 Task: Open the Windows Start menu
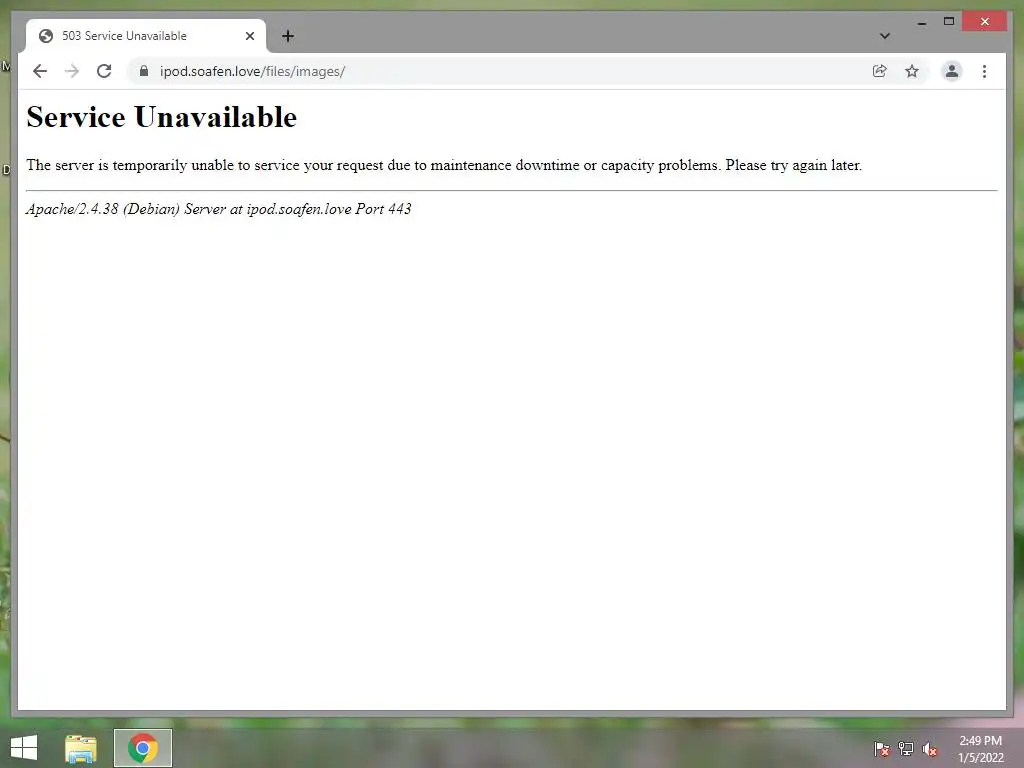24,748
